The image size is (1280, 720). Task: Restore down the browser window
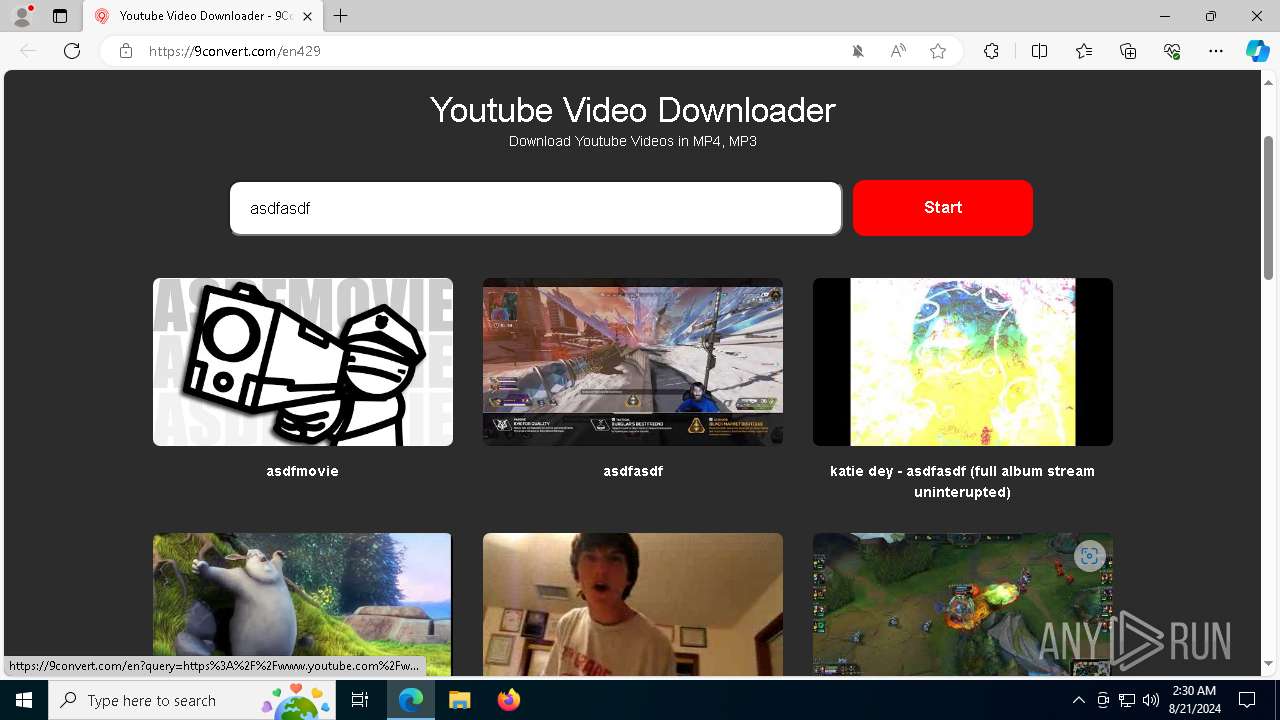pyautogui.click(x=1211, y=16)
